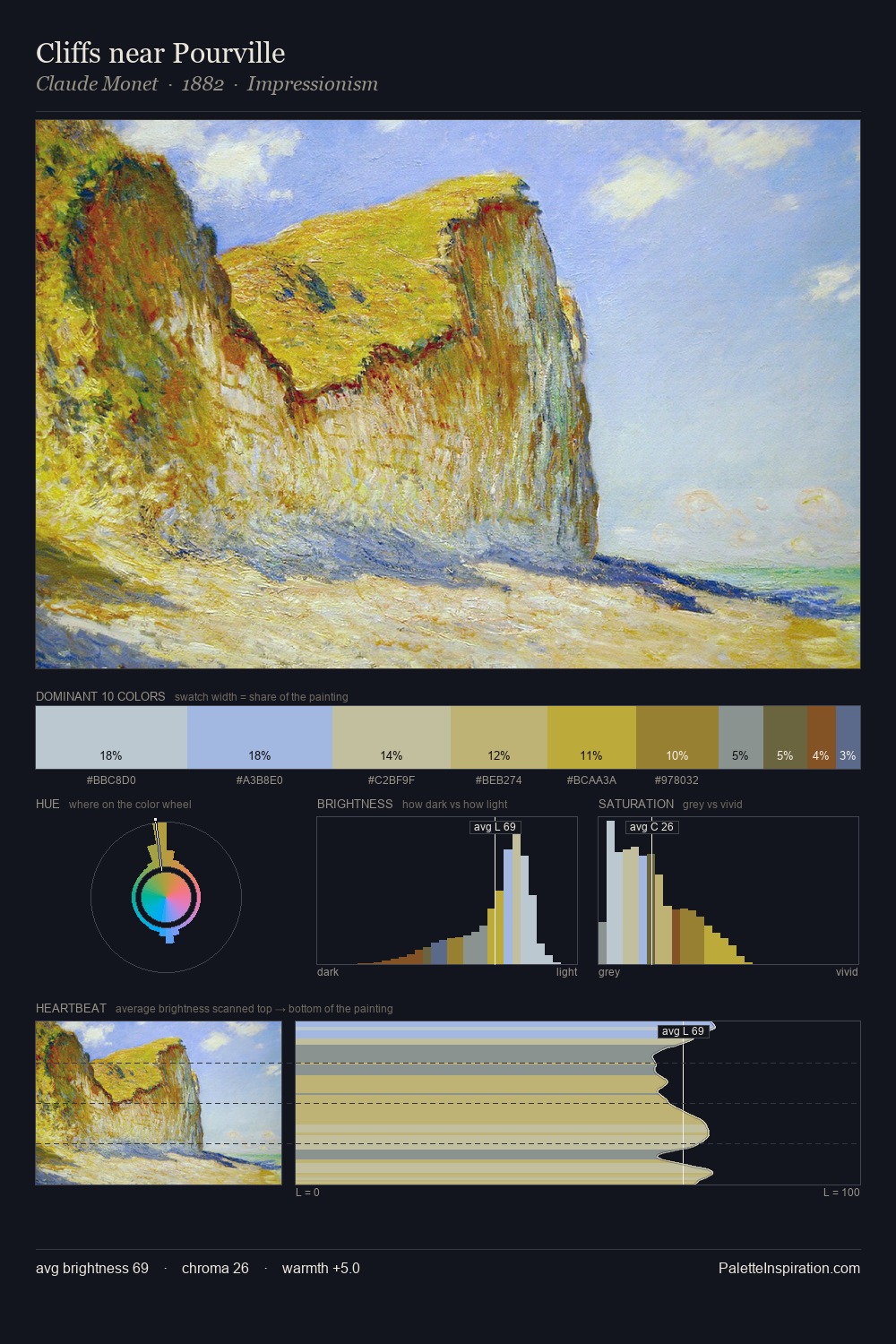Screen dimensions: 896x1344
Task: Click the 'dark' axis label under brightness
Action: (328, 972)
